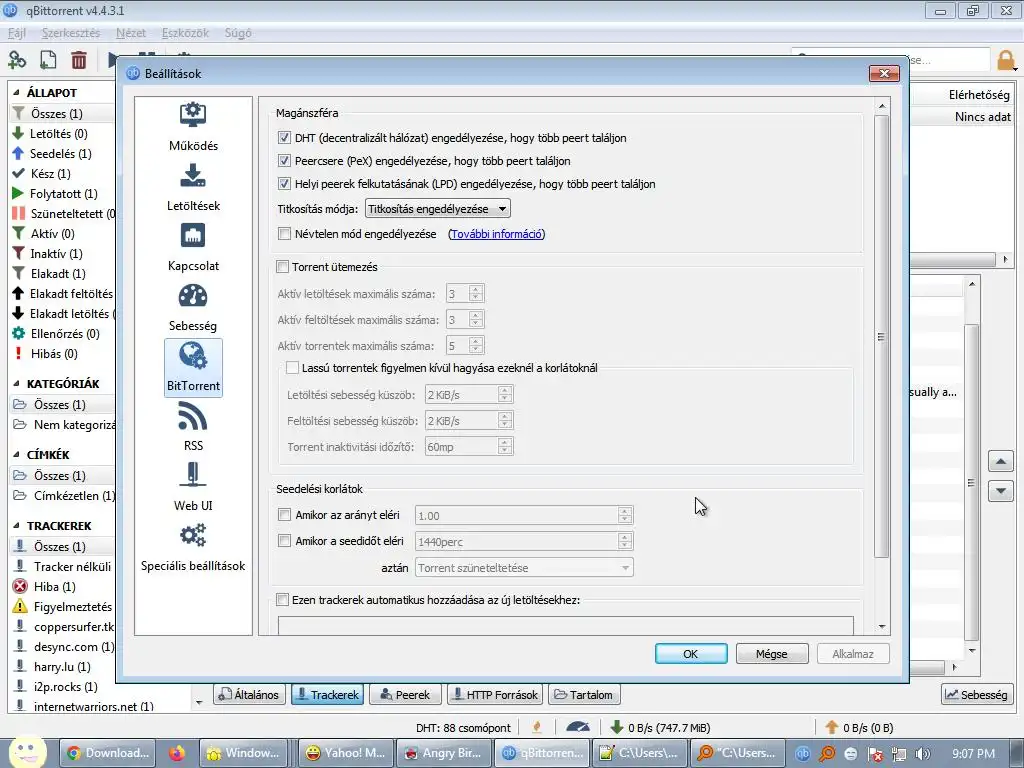This screenshot has height=768, width=1024.
Task: Disable DHT decentralized network checkbox
Action: tap(284, 138)
